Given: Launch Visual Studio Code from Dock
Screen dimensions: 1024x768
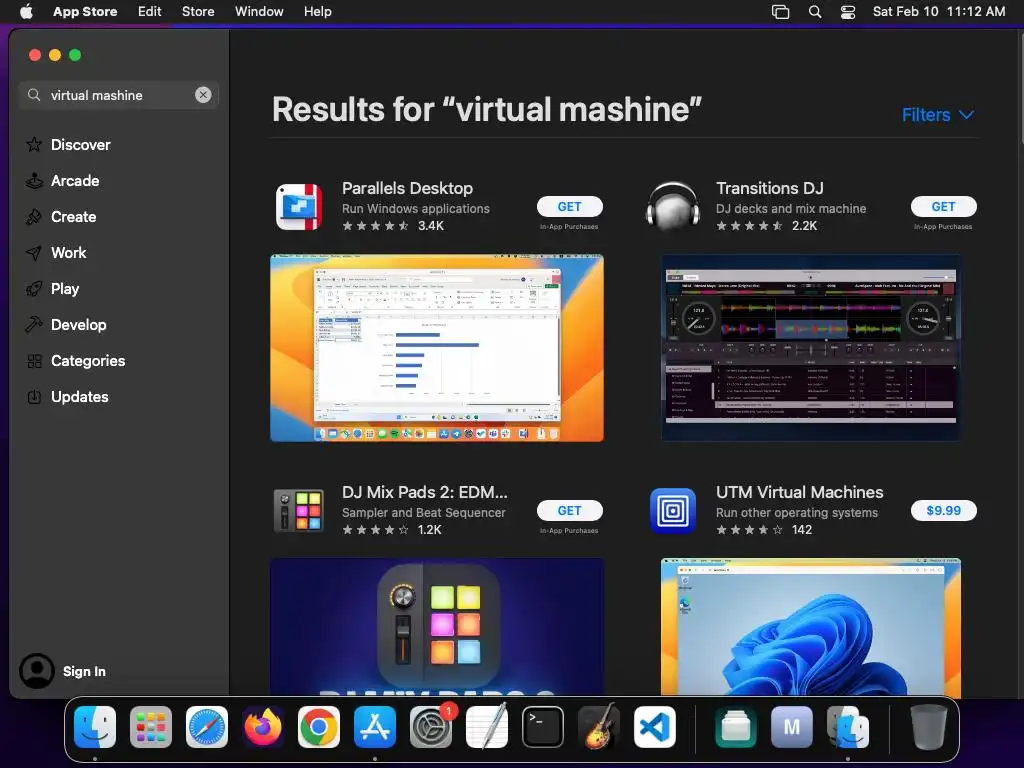Looking at the screenshot, I should [x=655, y=726].
